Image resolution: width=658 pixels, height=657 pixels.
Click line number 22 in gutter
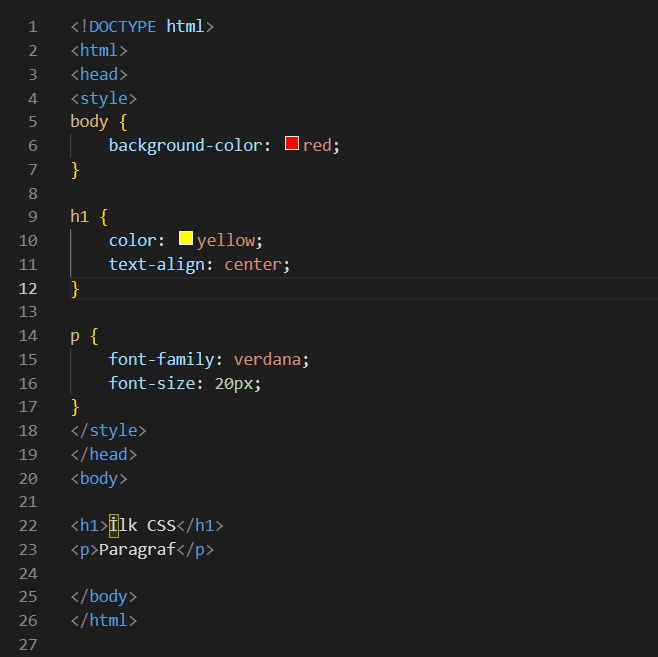28,525
